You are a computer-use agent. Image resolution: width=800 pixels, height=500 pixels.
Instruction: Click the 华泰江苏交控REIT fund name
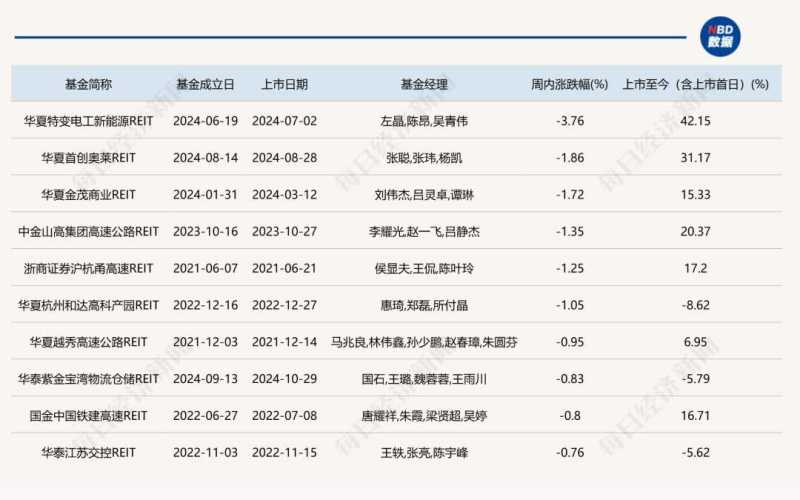(x=88, y=452)
